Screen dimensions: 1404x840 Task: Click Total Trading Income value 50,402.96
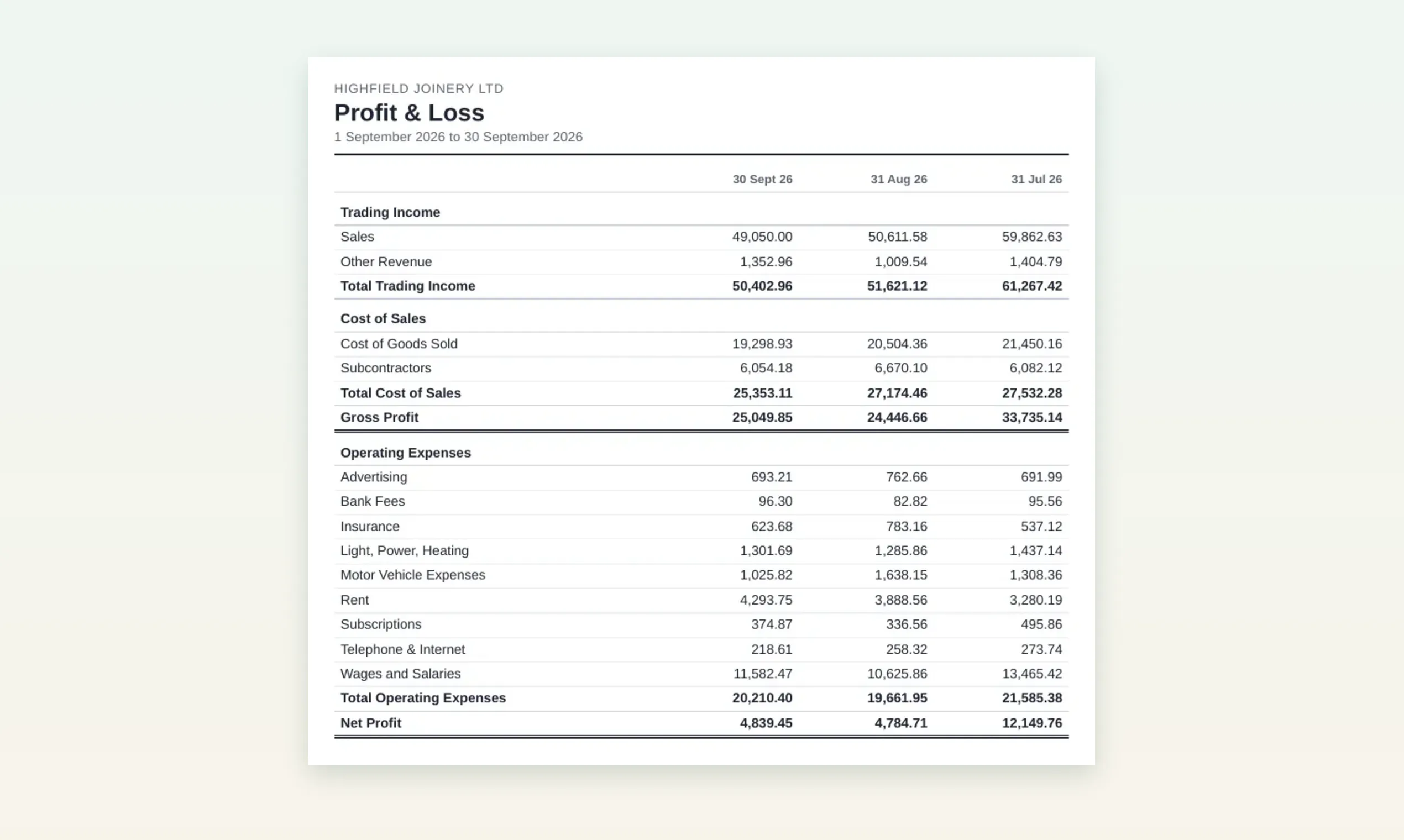pyautogui.click(x=762, y=286)
